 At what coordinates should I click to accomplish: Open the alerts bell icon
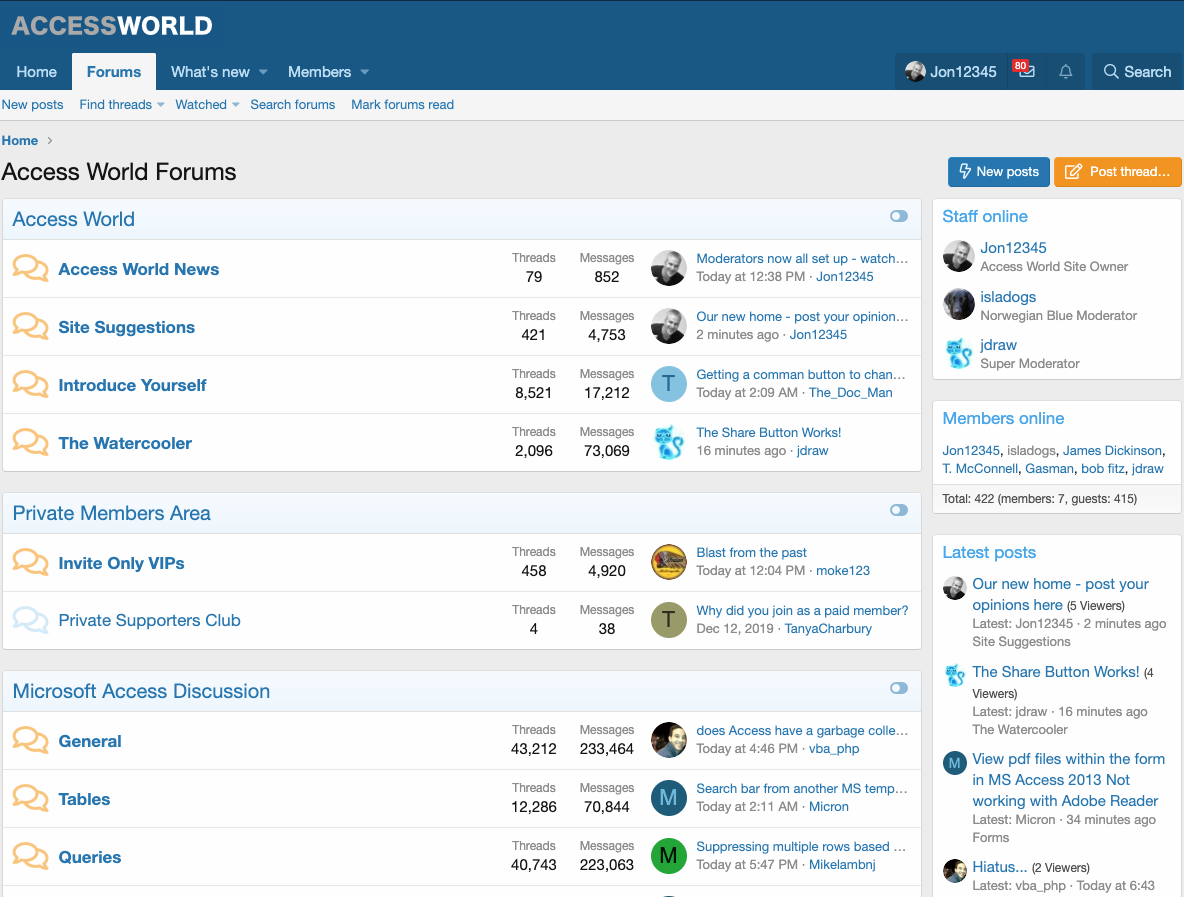(x=1065, y=72)
